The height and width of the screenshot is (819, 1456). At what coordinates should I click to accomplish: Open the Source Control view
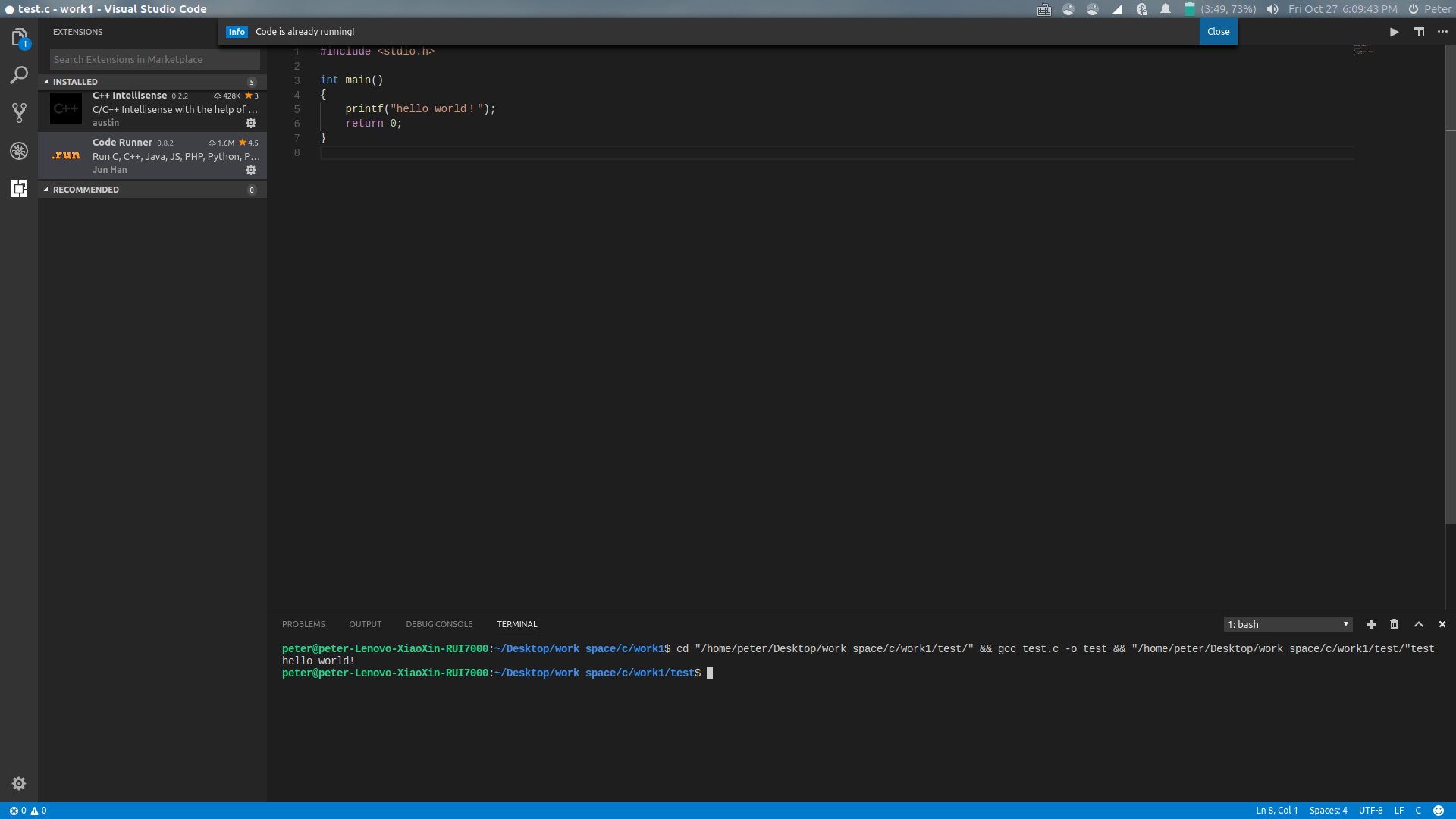(19, 113)
